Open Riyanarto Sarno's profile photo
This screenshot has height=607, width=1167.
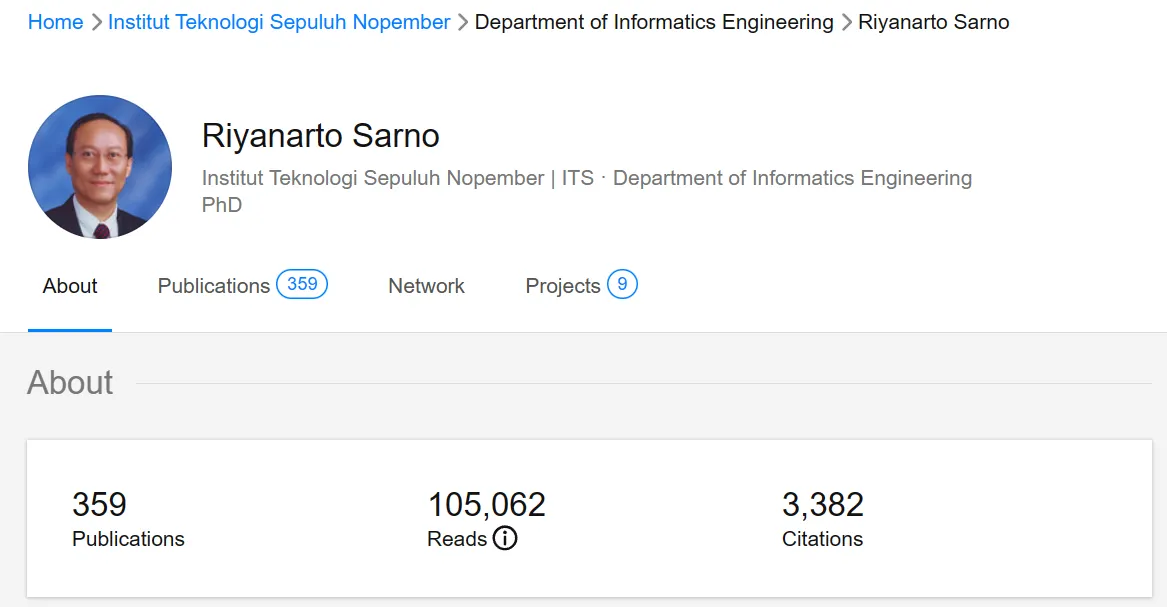pos(100,167)
